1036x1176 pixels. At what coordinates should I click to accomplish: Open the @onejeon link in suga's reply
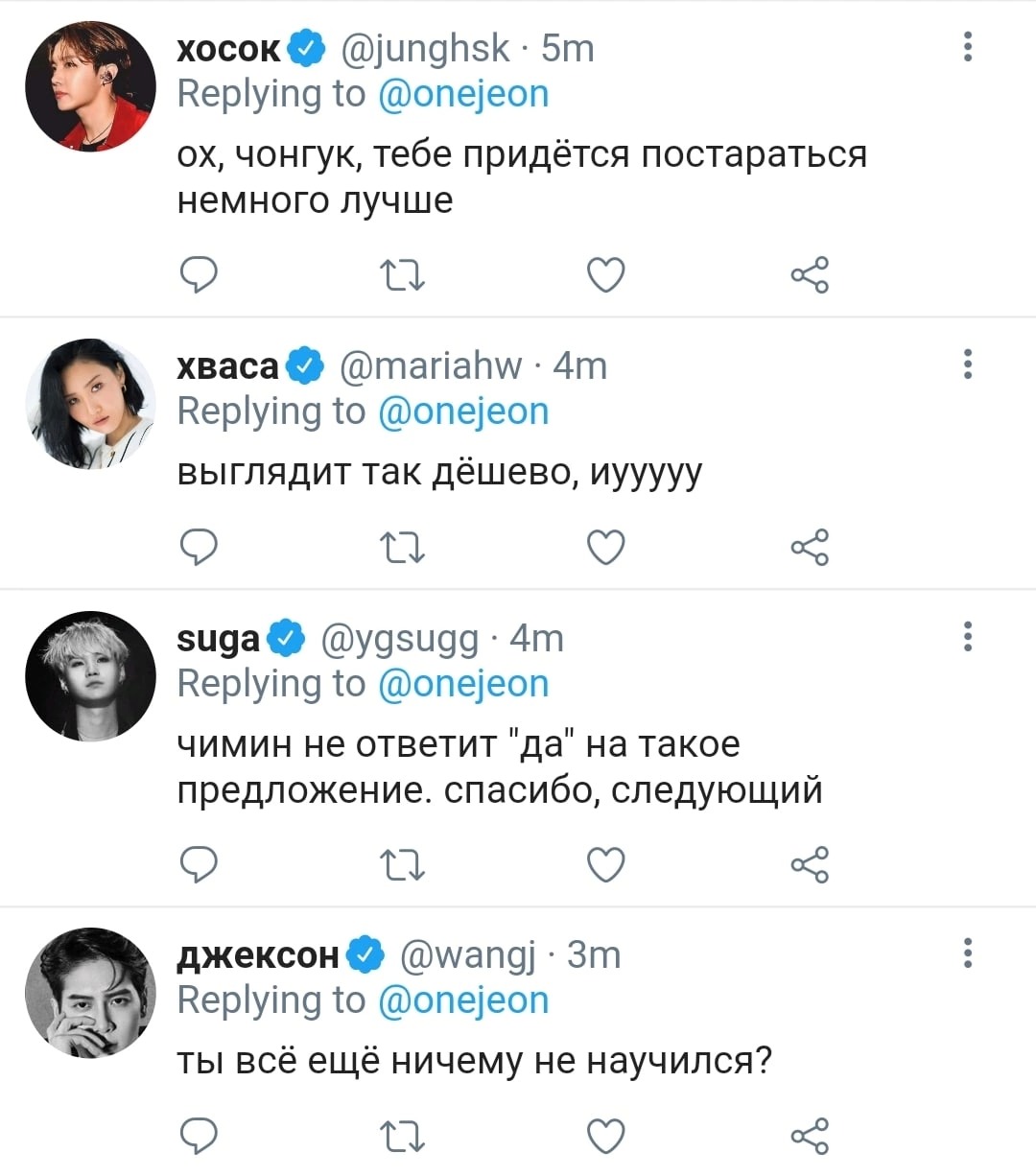pyautogui.click(x=463, y=684)
